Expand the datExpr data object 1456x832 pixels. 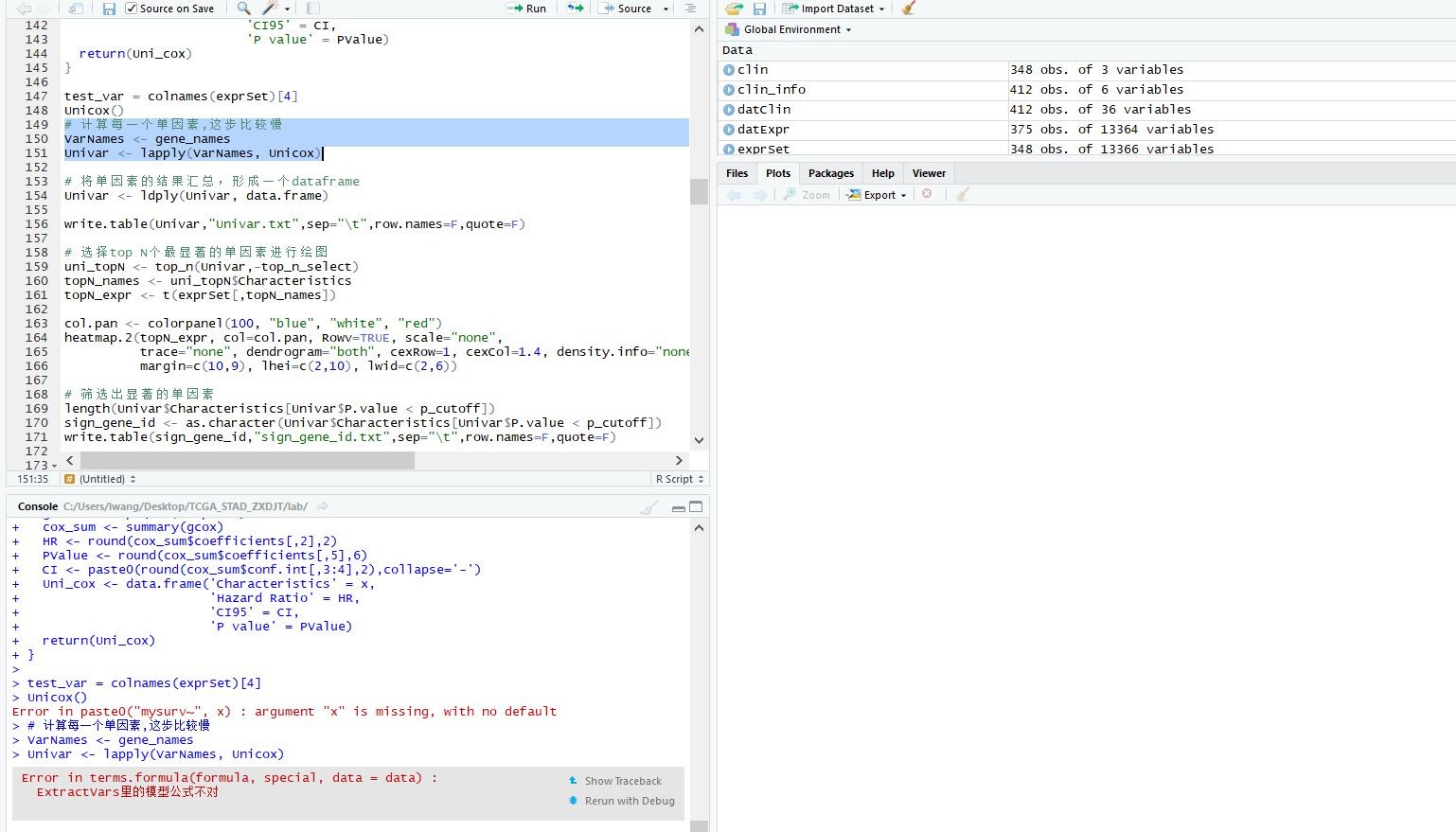coord(729,130)
